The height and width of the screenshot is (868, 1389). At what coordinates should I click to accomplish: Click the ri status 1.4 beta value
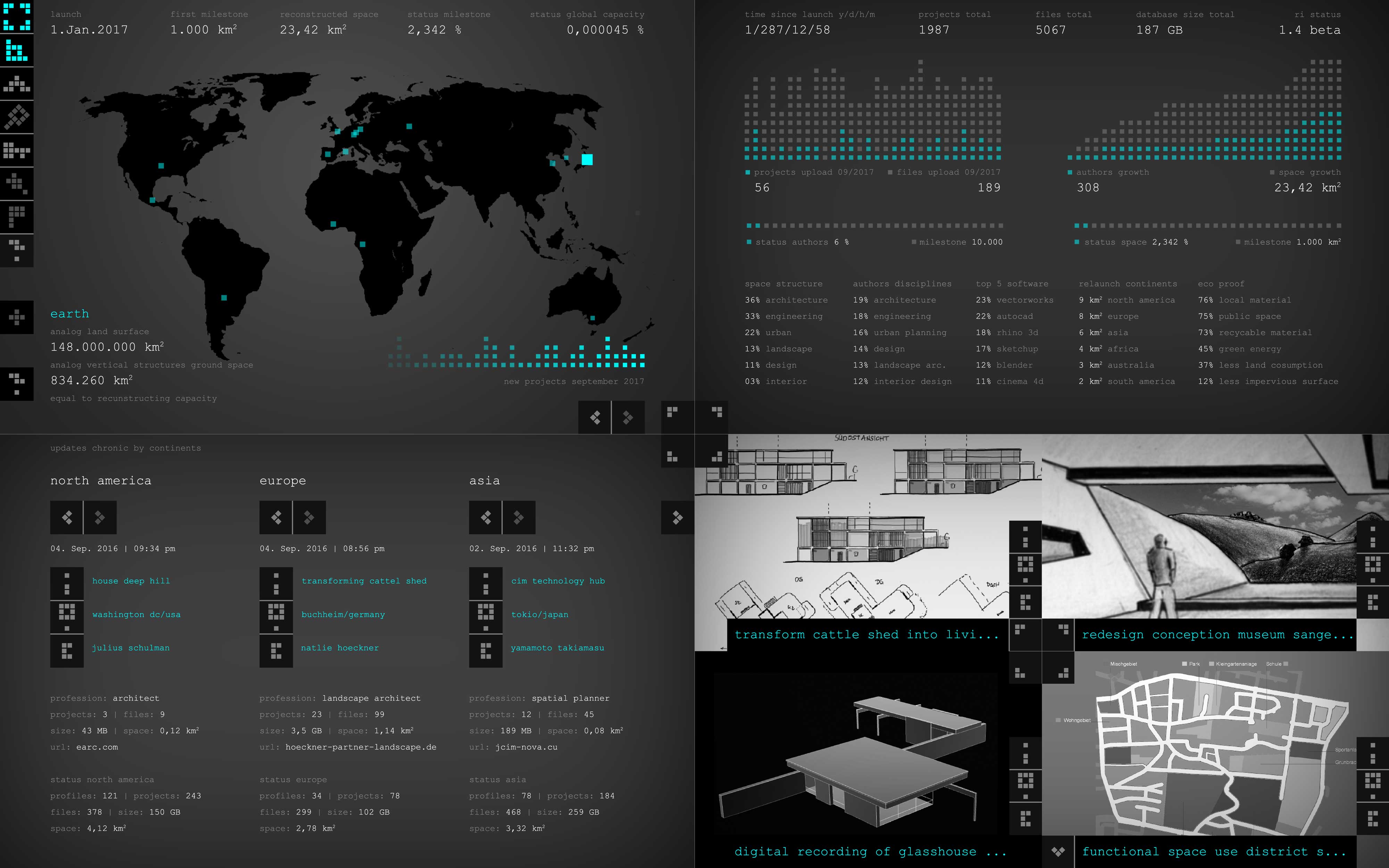pos(1310,30)
